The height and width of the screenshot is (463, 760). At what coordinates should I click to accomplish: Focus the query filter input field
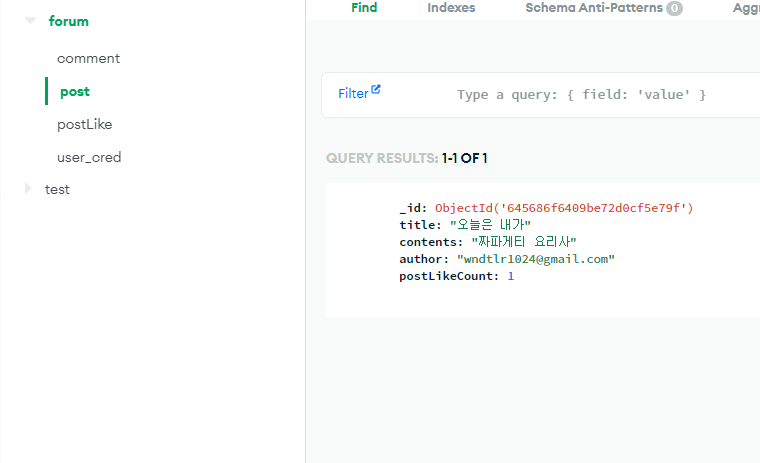[581, 95]
